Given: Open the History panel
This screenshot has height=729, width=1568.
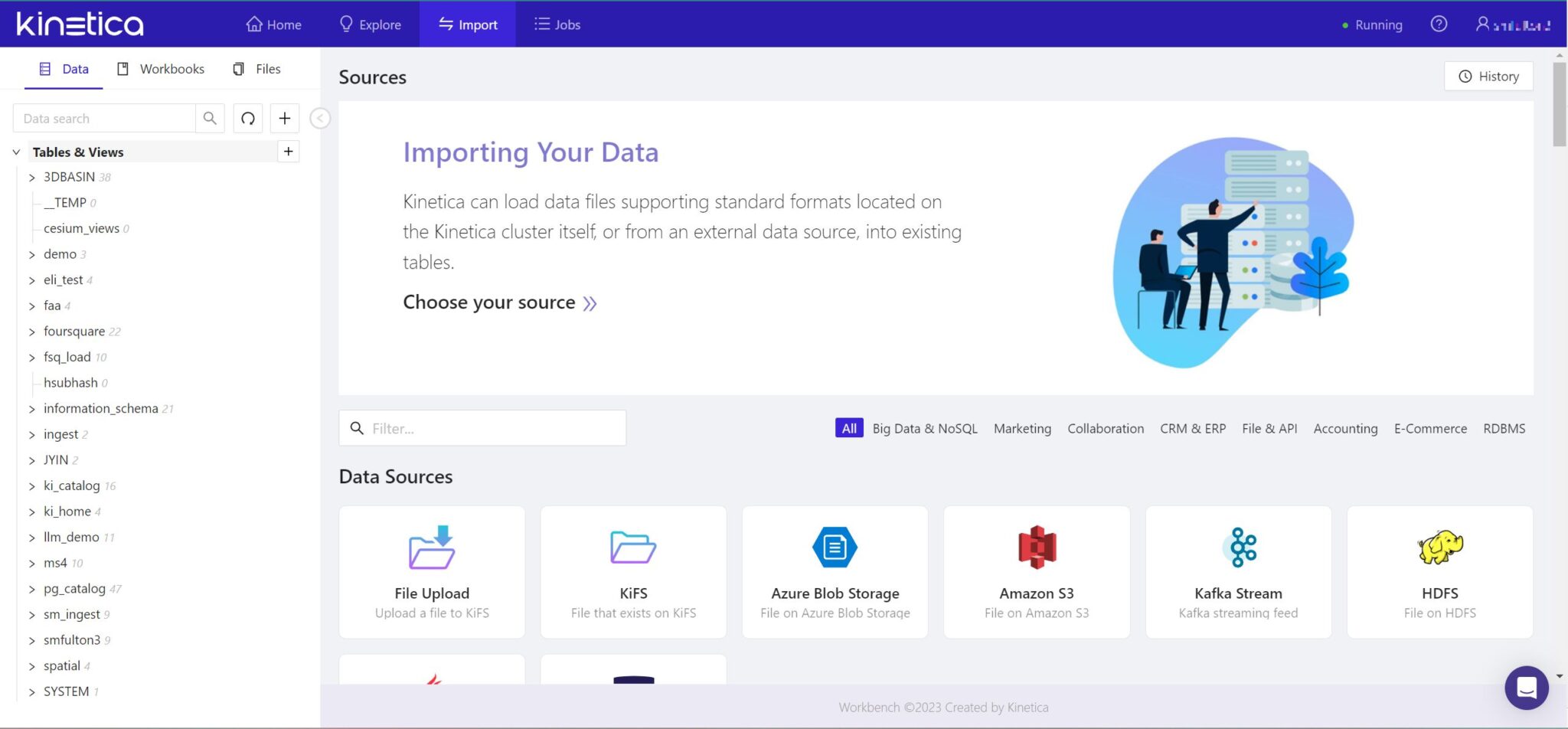Looking at the screenshot, I should [x=1486, y=76].
